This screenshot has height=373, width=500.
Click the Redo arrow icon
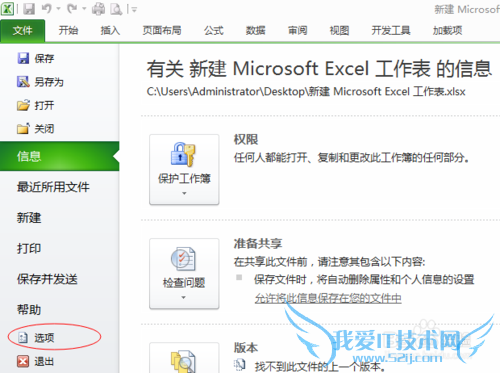(72, 9)
